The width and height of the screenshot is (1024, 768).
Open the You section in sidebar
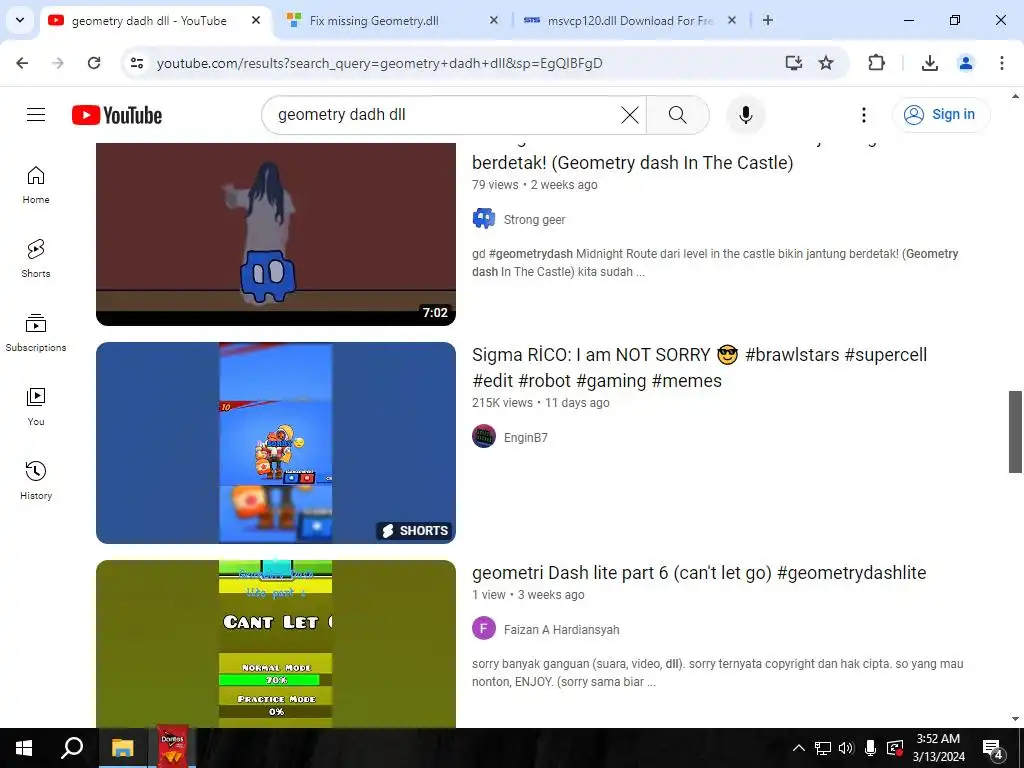point(36,406)
